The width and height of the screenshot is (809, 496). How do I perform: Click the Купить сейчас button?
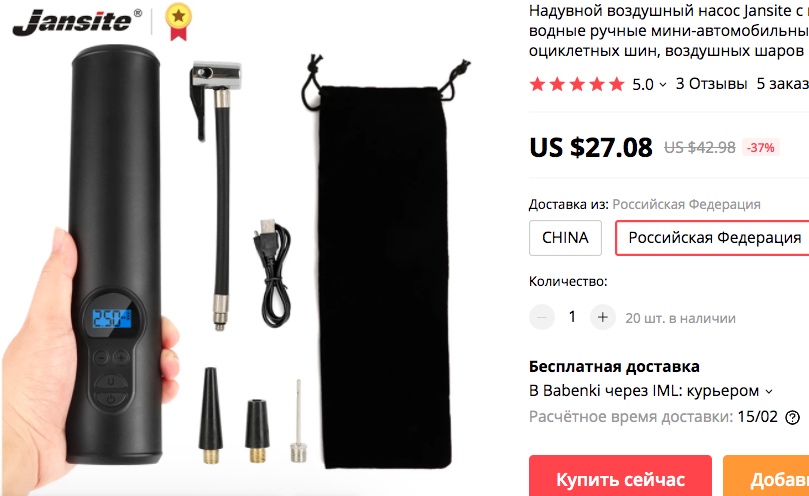coord(620,476)
